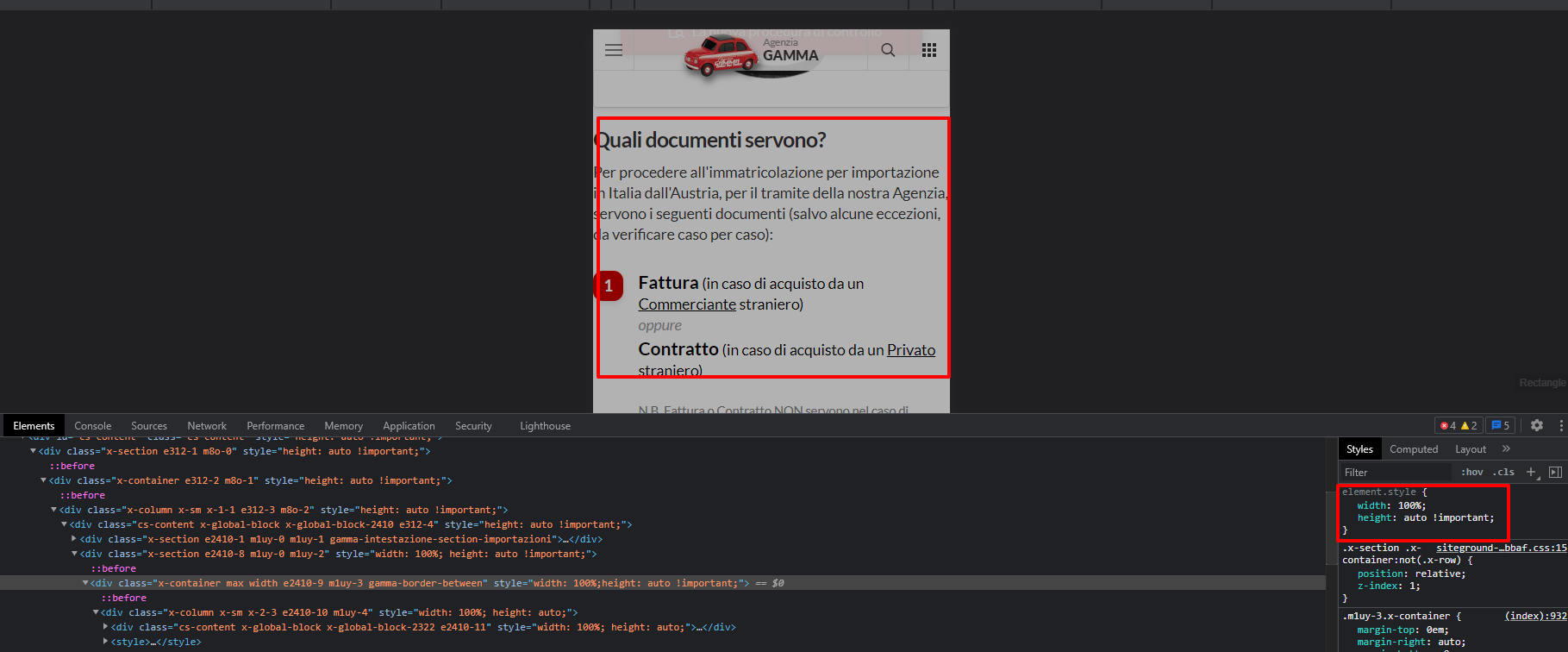1568x652 pixels.
Task: Show more Styles pane tabs with the chevron
Action: point(1506,448)
